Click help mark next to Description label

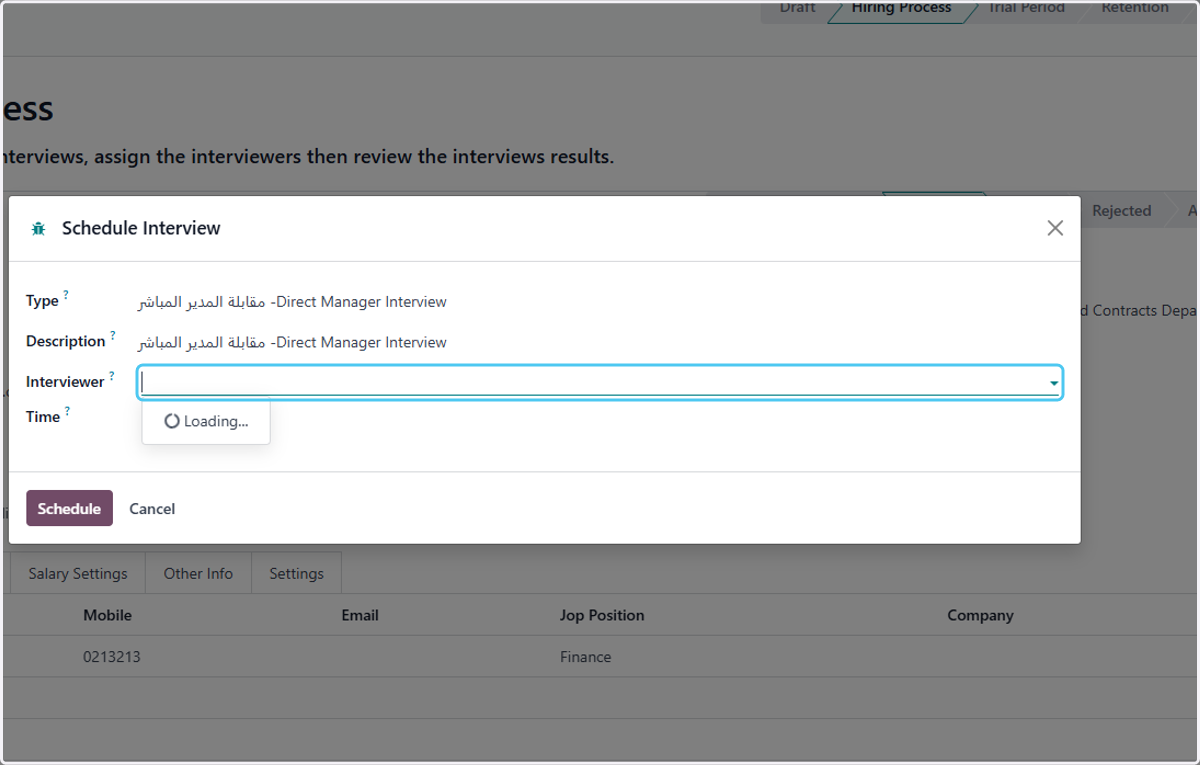tap(113, 335)
